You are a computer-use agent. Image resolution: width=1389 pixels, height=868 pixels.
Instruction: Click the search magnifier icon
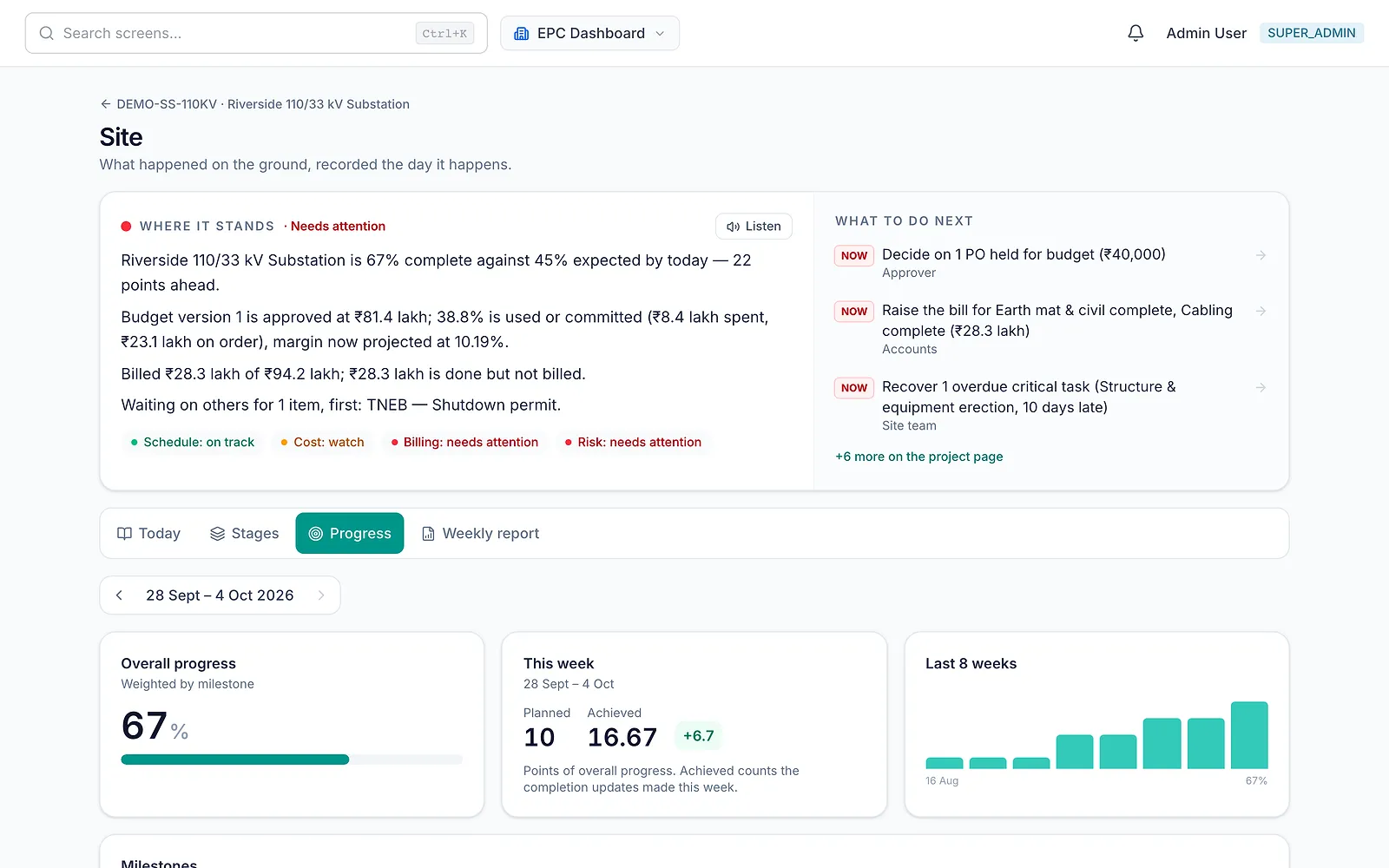coord(47,33)
